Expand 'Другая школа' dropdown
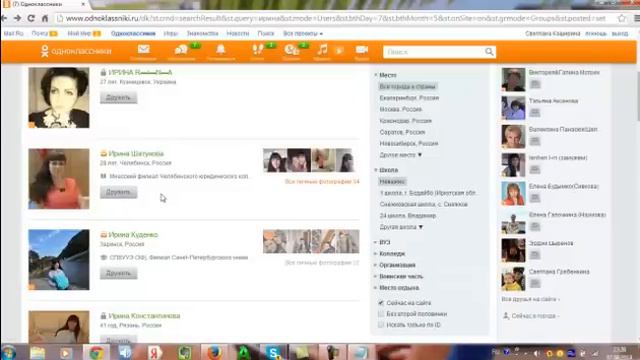This screenshot has width=640, height=360. tap(401, 227)
